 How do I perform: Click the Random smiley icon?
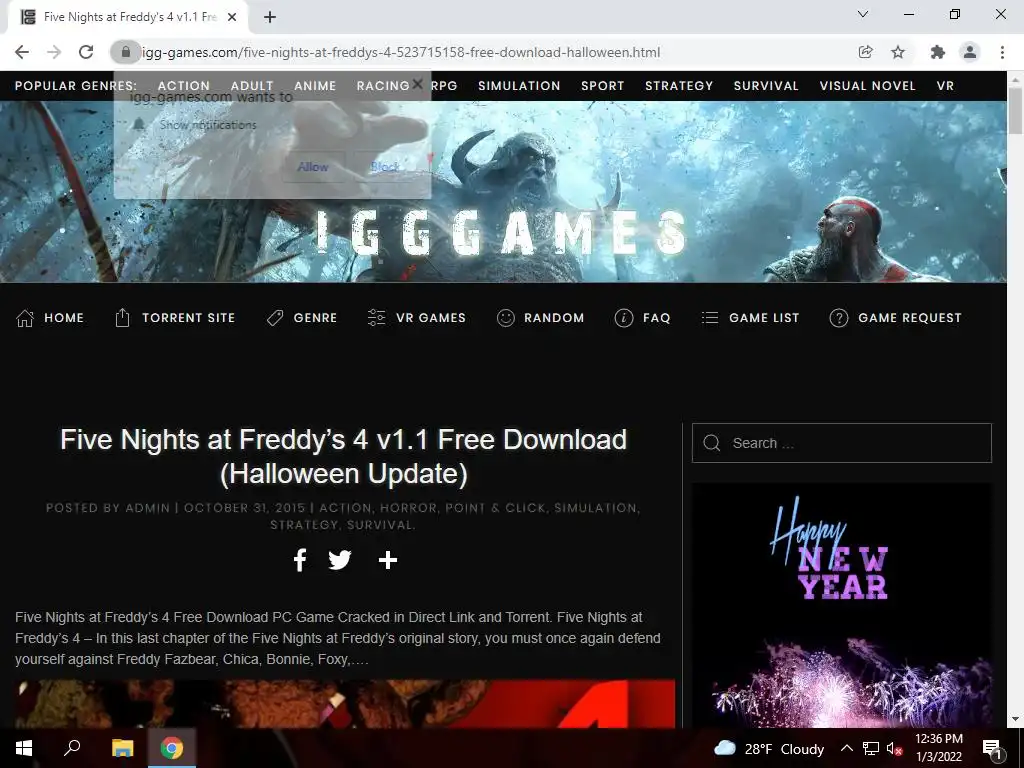pos(505,318)
